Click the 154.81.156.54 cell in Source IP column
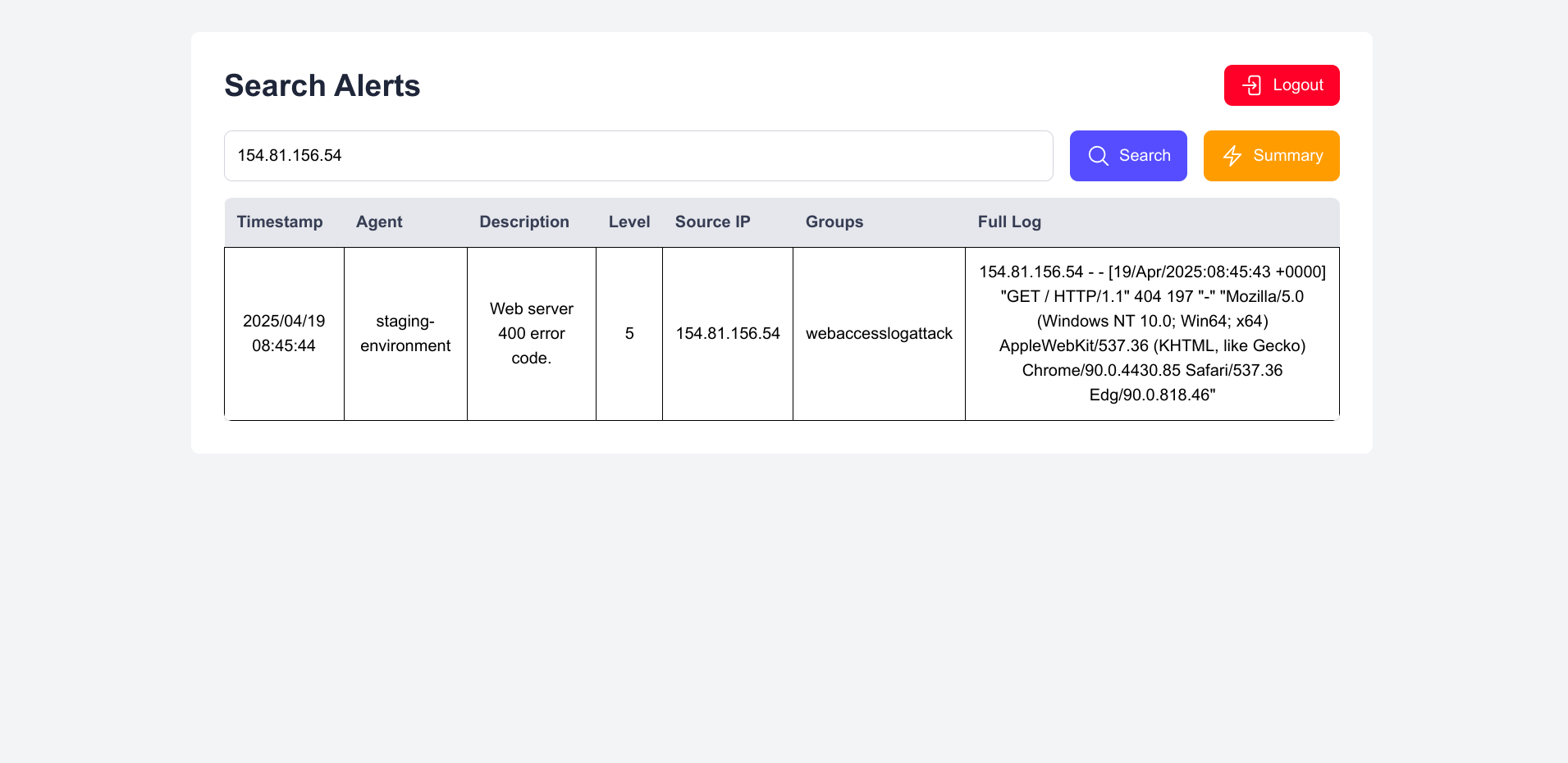Viewport: 1568px width, 763px height. (x=728, y=334)
